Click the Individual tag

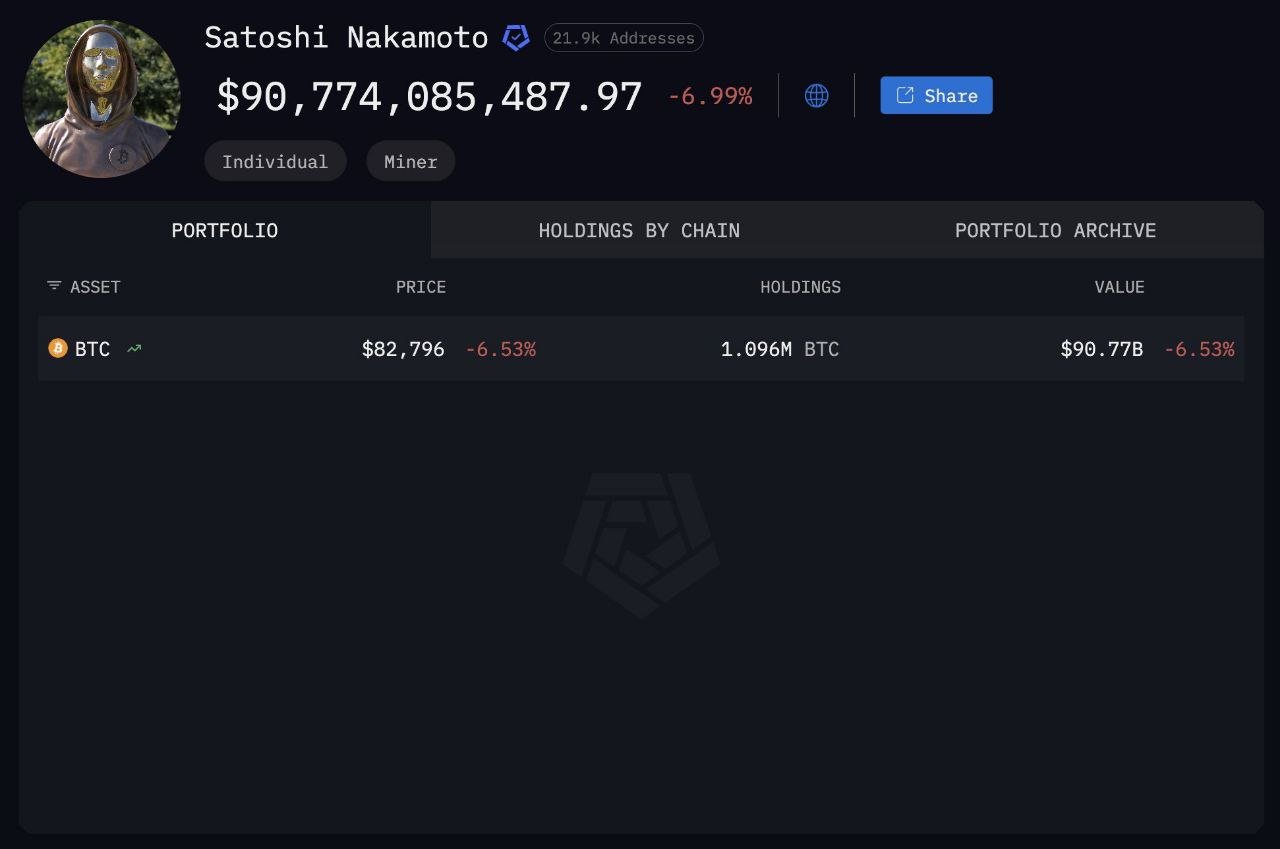pos(275,161)
